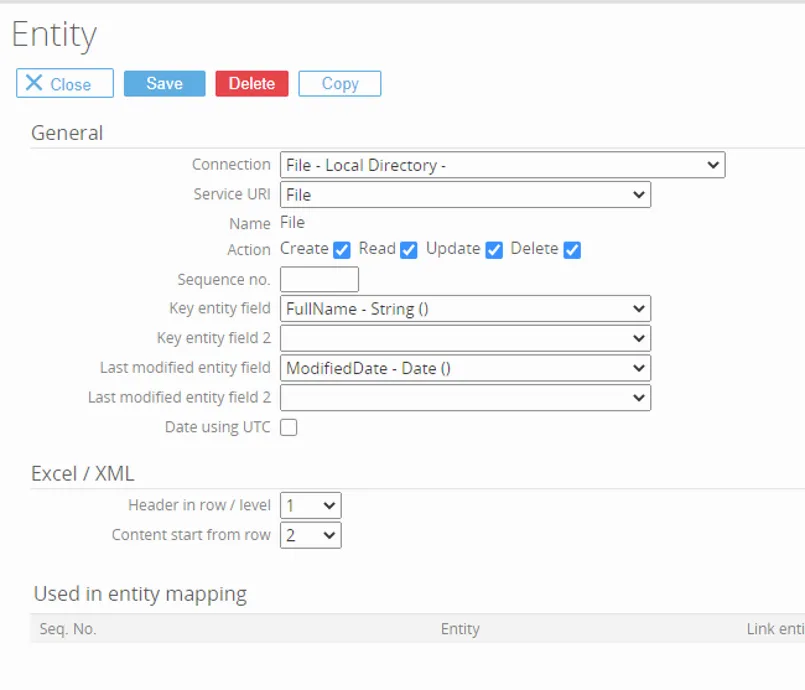
Task: Disable the Update action checkbox
Action: click(494, 250)
